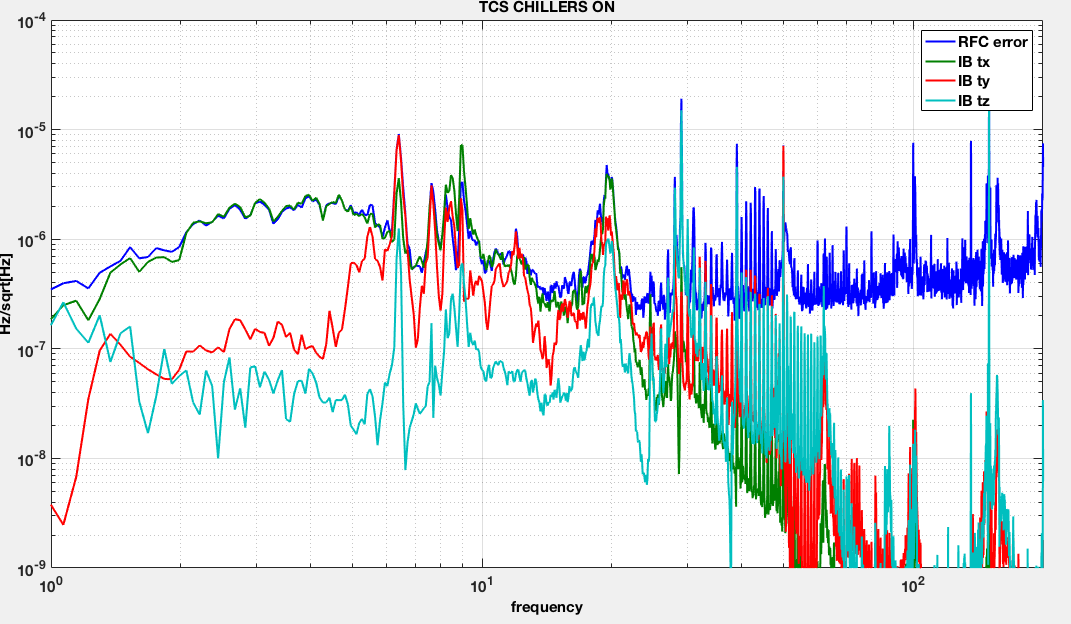
Task: Click the cyan line sample for IB tz
Action: (940, 101)
